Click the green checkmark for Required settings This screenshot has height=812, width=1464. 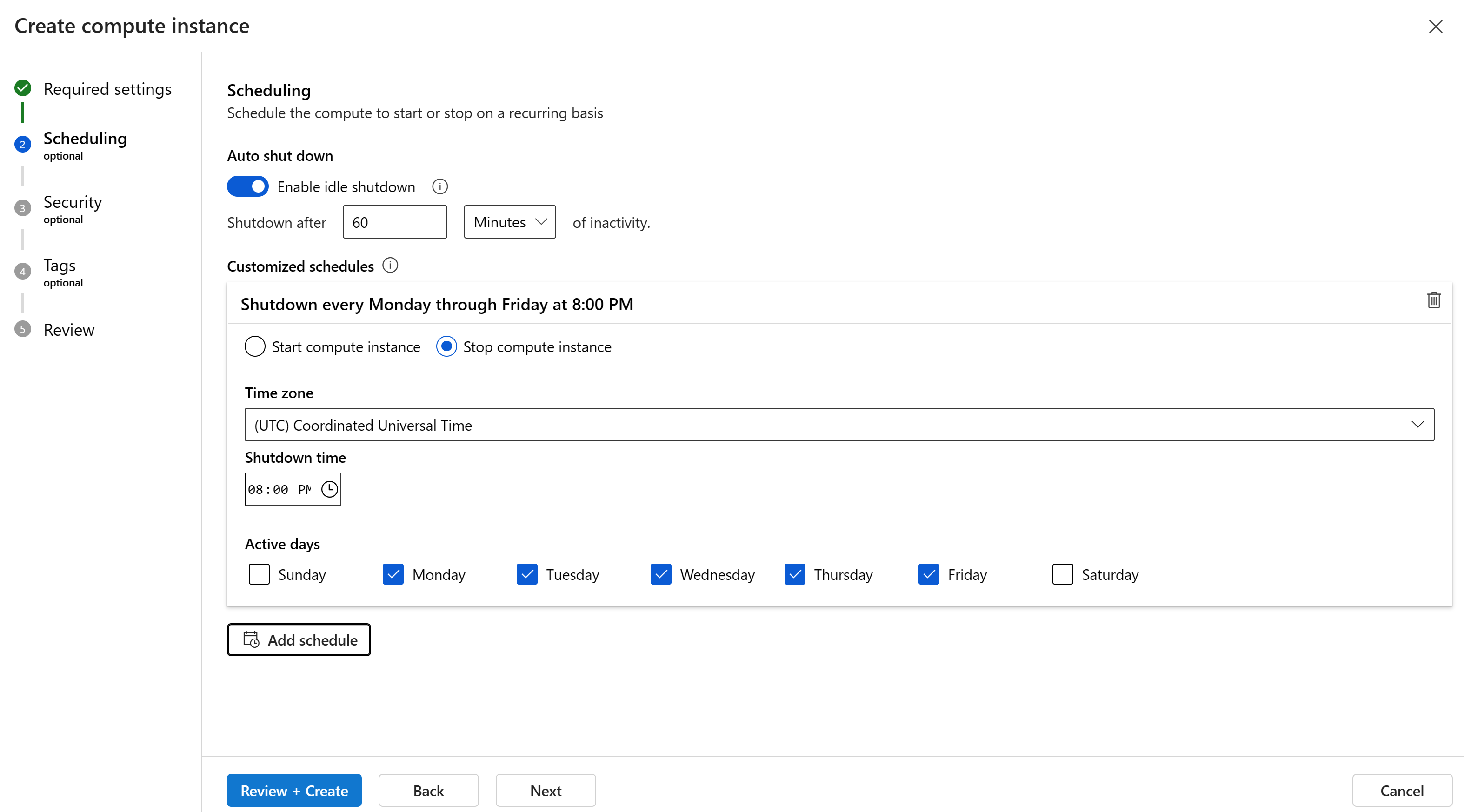pos(23,88)
